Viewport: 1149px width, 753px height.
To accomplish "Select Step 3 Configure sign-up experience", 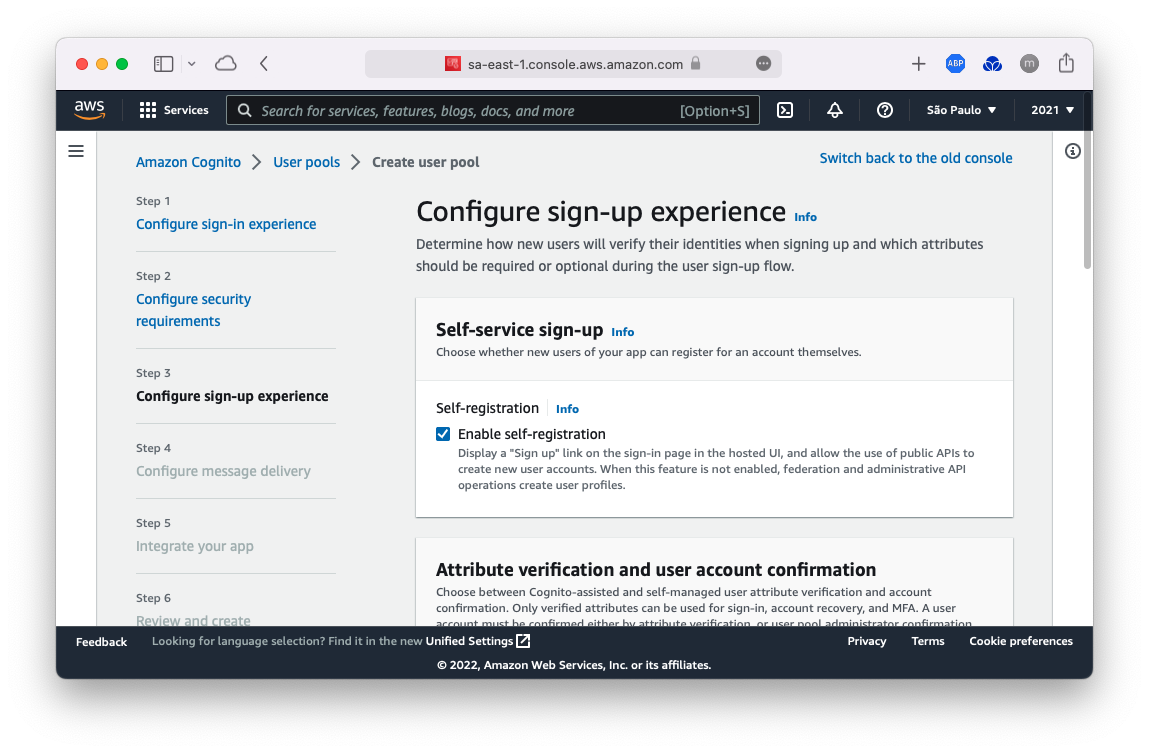I will coord(232,396).
